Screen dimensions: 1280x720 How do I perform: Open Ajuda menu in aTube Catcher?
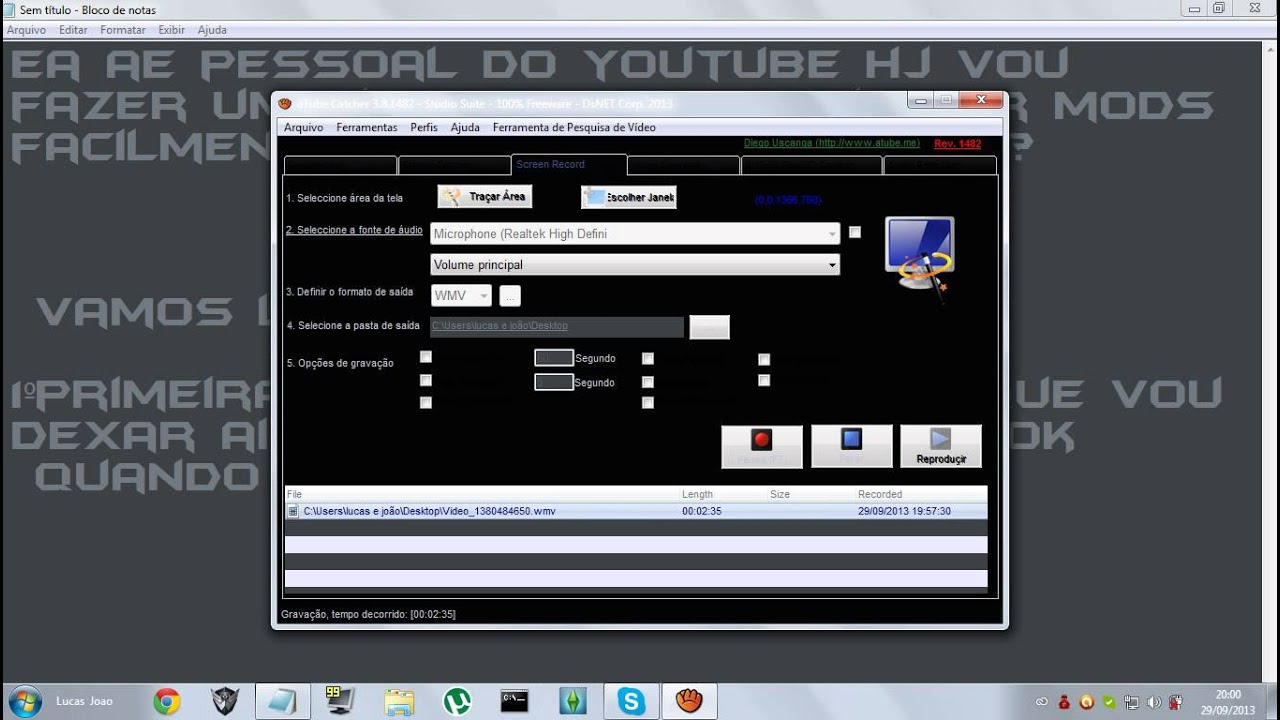click(x=465, y=127)
